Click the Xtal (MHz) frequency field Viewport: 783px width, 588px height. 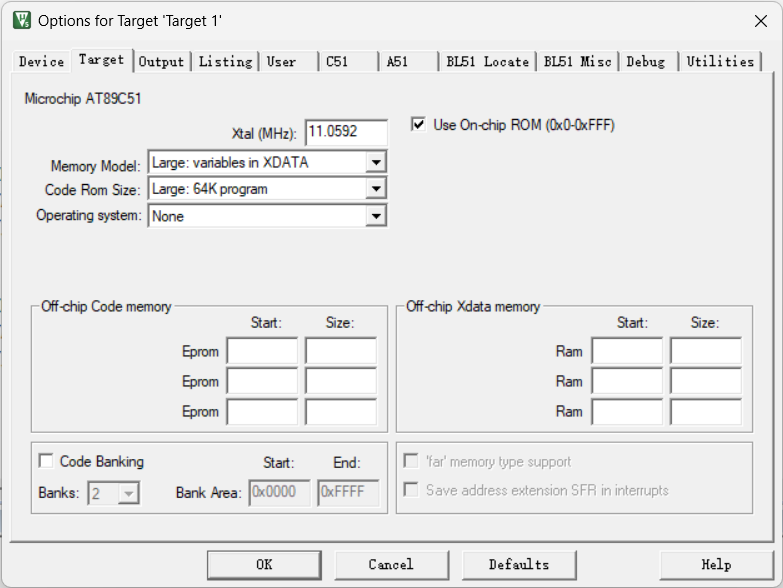tap(346, 132)
